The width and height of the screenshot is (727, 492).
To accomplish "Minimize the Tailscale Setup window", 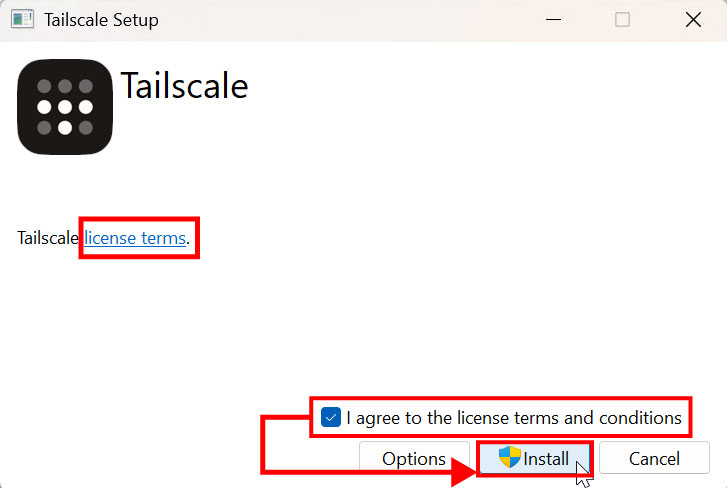I will 554,19.
